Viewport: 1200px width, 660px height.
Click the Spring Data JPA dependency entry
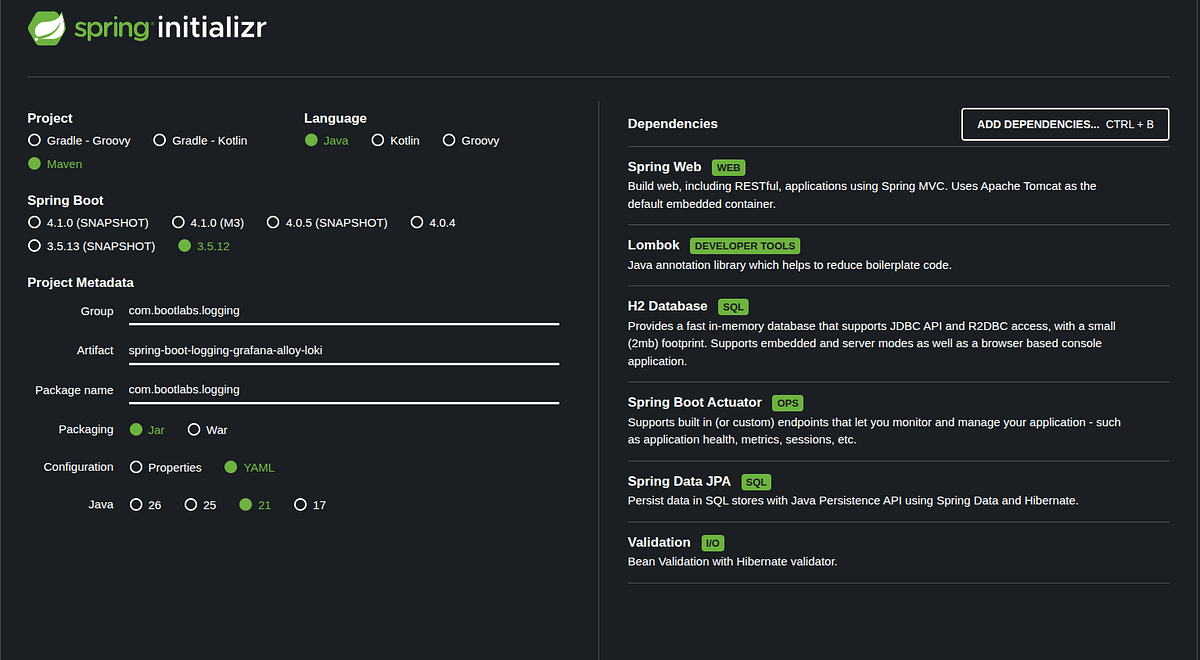click(898, 491)
